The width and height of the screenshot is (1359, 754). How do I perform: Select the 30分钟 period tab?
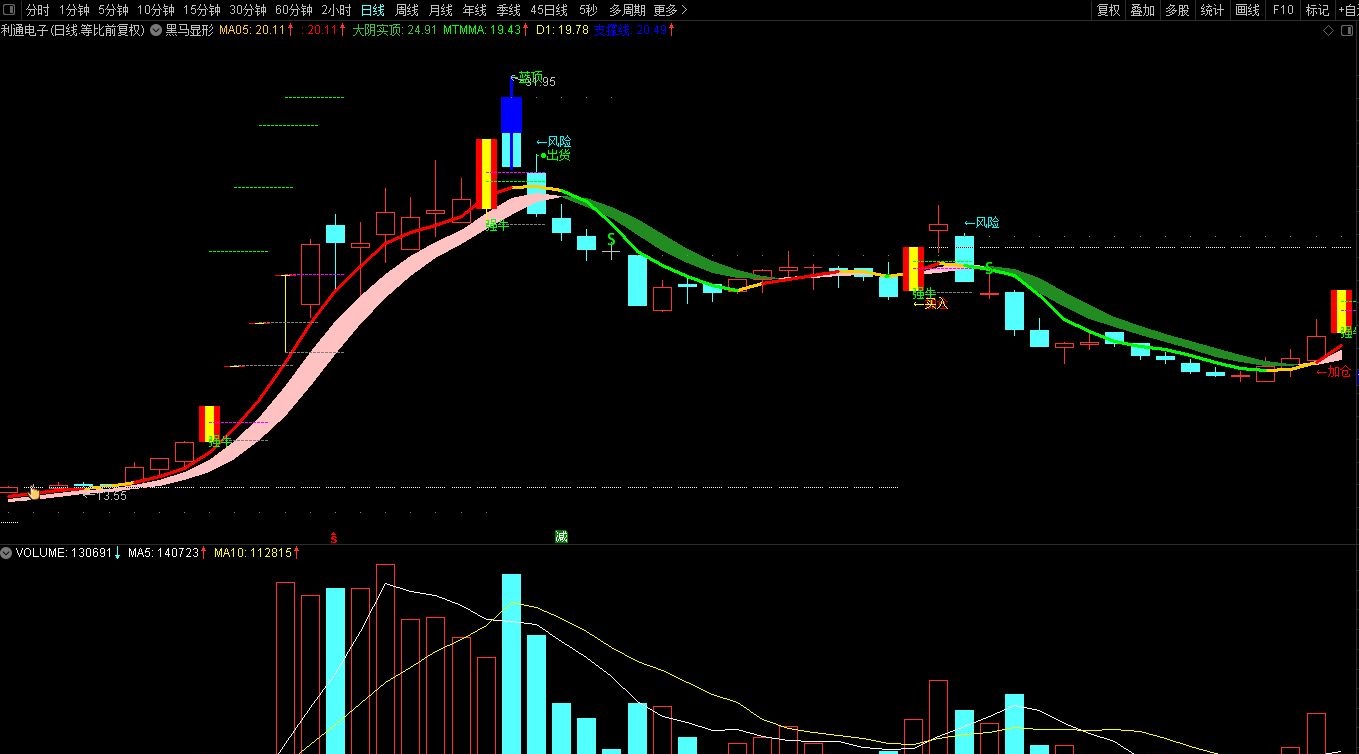(x=247, y=10)
